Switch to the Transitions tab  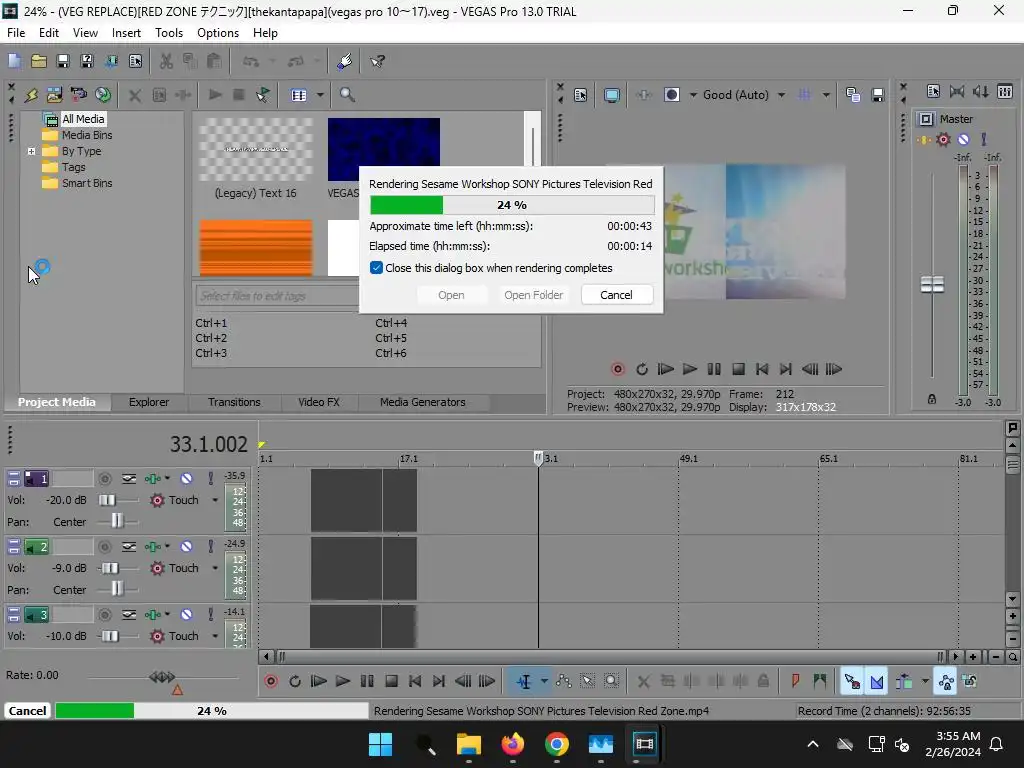(x=234, y=402)
